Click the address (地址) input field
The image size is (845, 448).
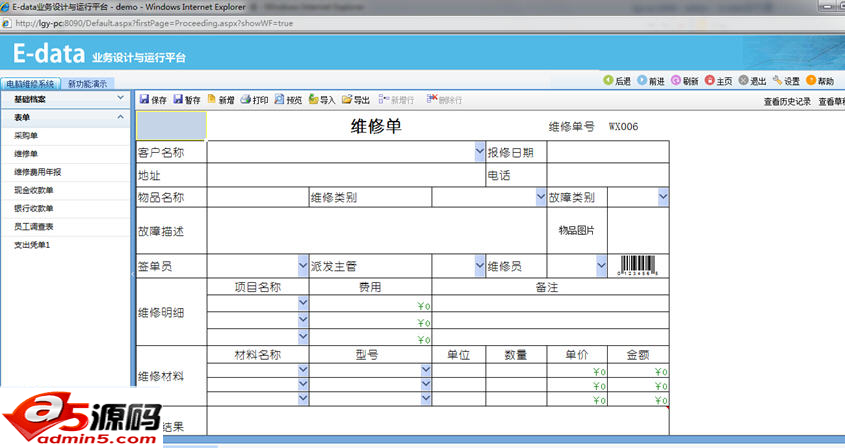pyautogui.click(x=345, y=175)
